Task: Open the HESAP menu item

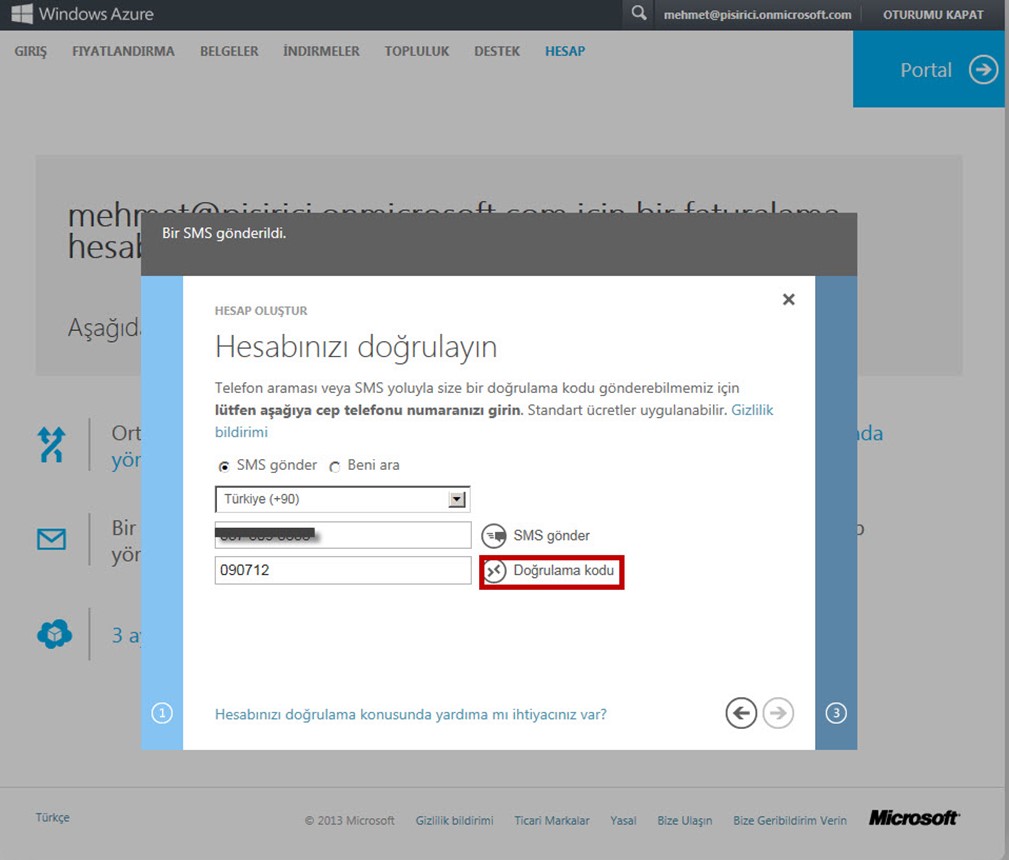Action: coord(565,51)
